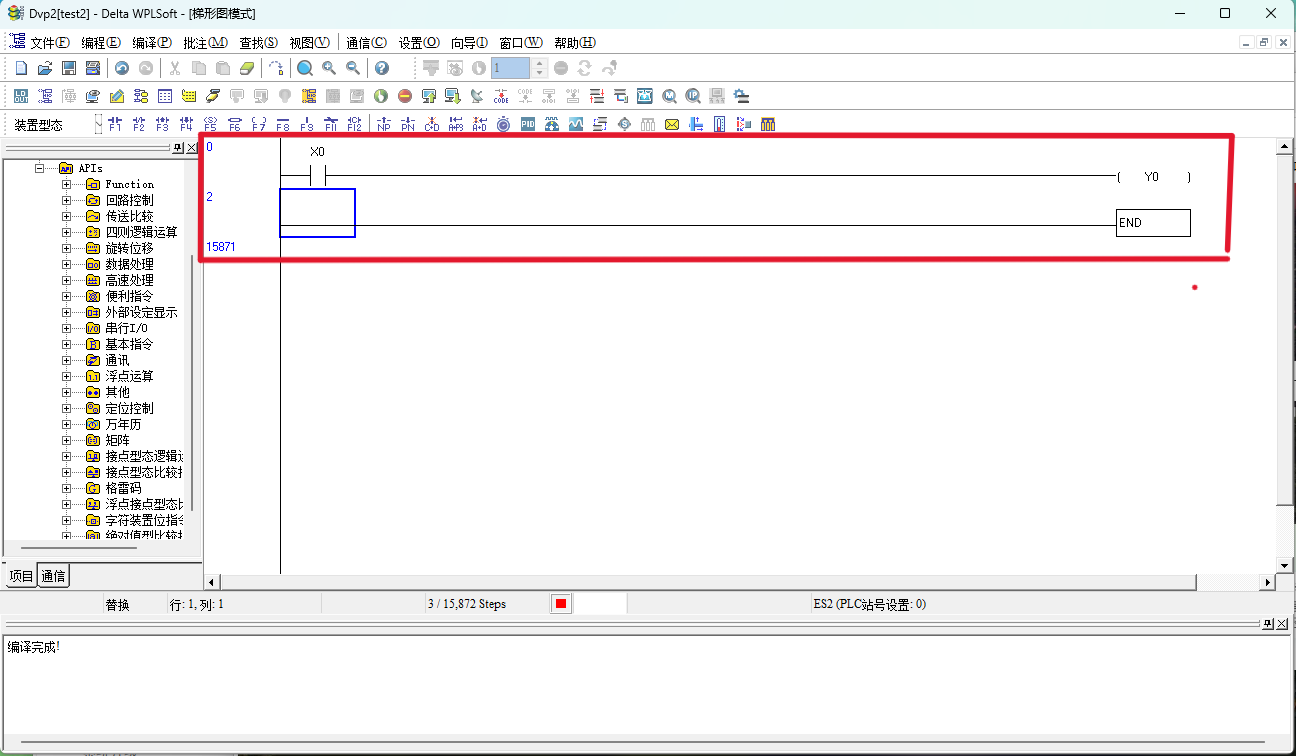Screen dimensions: 1296x756
Task: Pin the left project panel
Action: coord(178,148)
